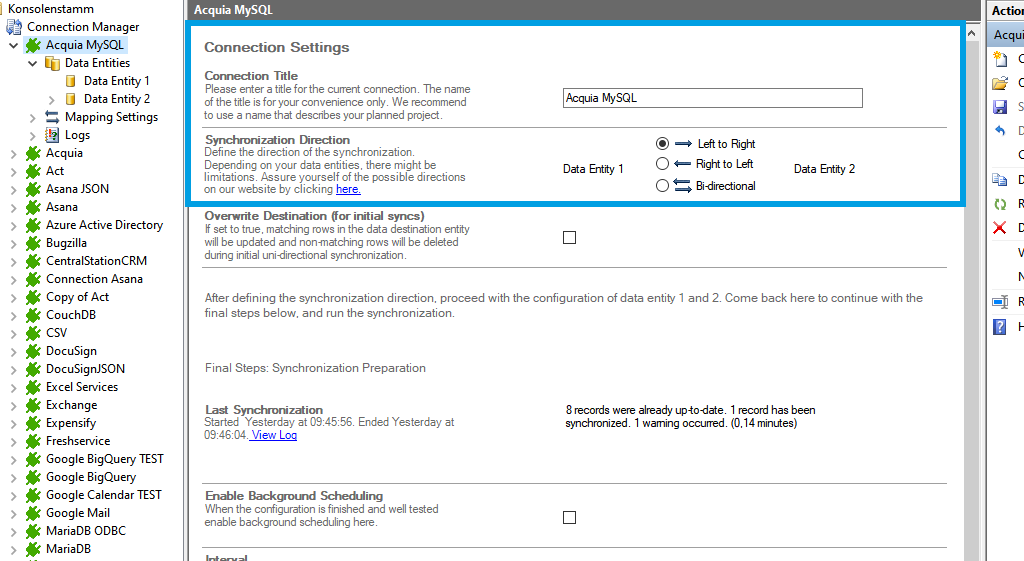Follow the 'here' link for sync directions

coord(348,189)
